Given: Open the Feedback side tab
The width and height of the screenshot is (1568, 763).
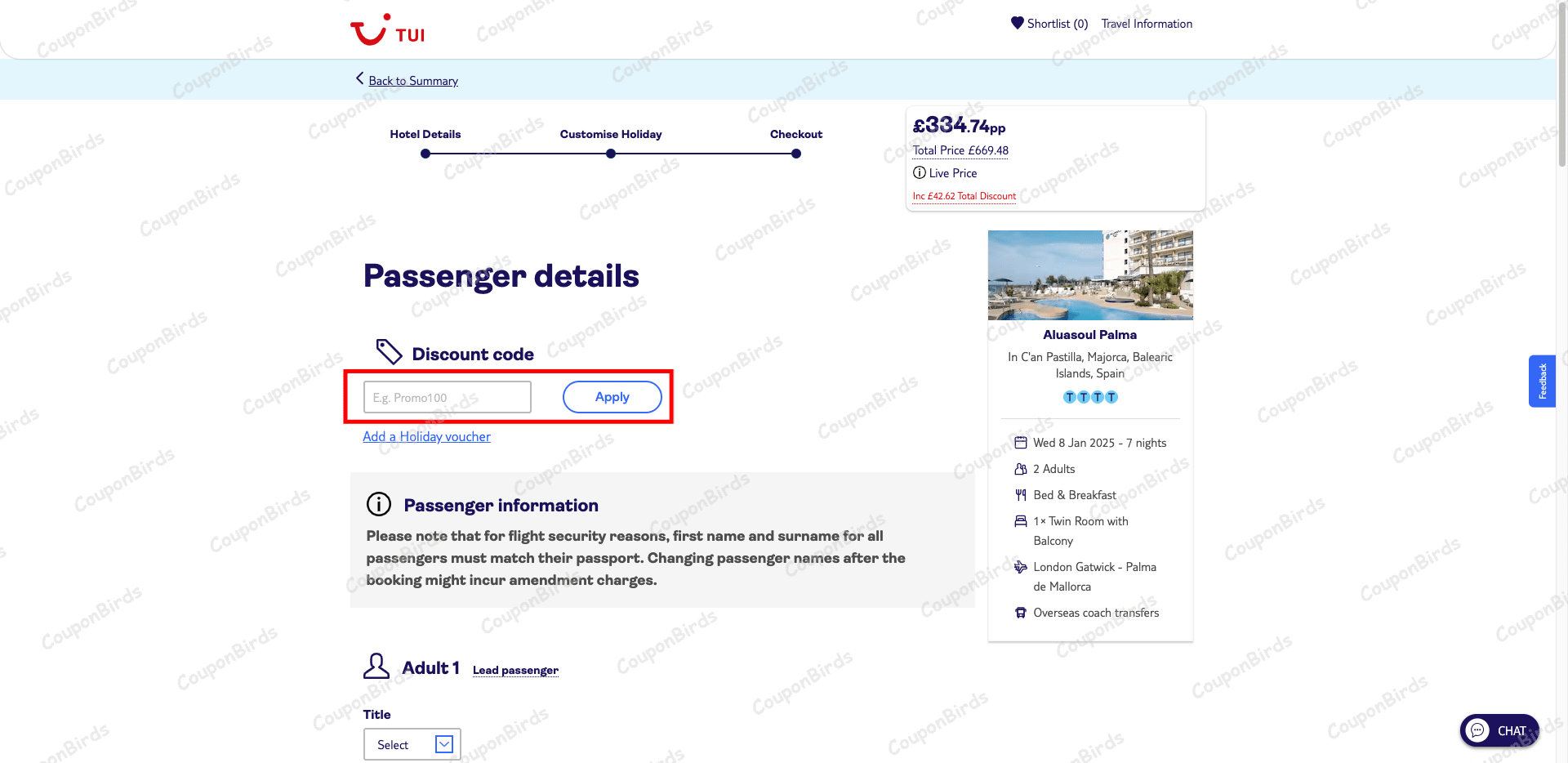Looking at the screenshot, I should (x=1543, y=381).
